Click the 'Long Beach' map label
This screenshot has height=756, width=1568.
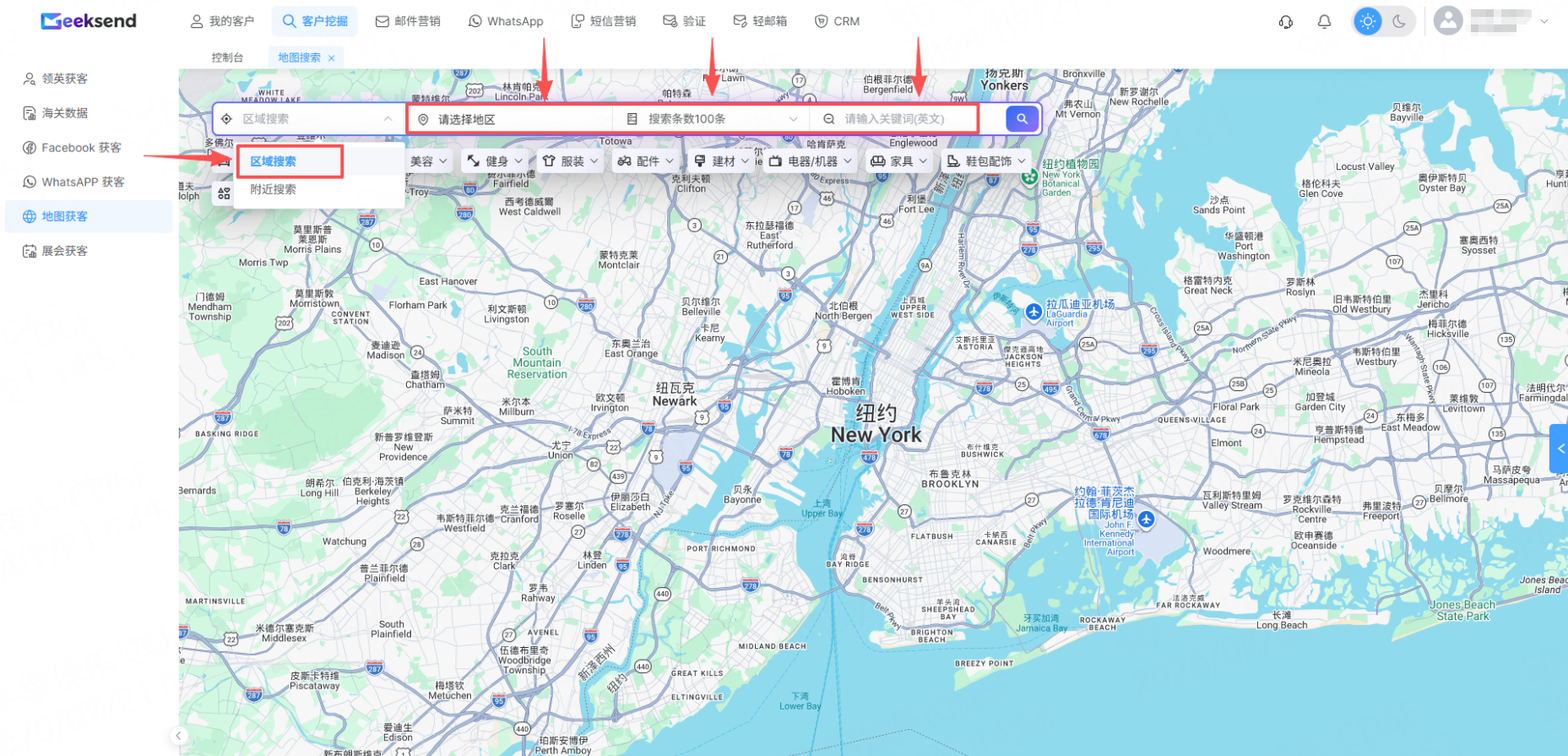[x=1282, y=625]
